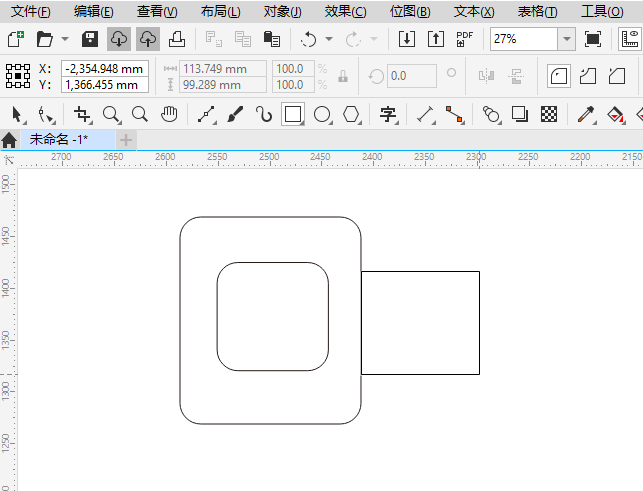
Task: Select the scalloped corner style
Action: [588, 76]
